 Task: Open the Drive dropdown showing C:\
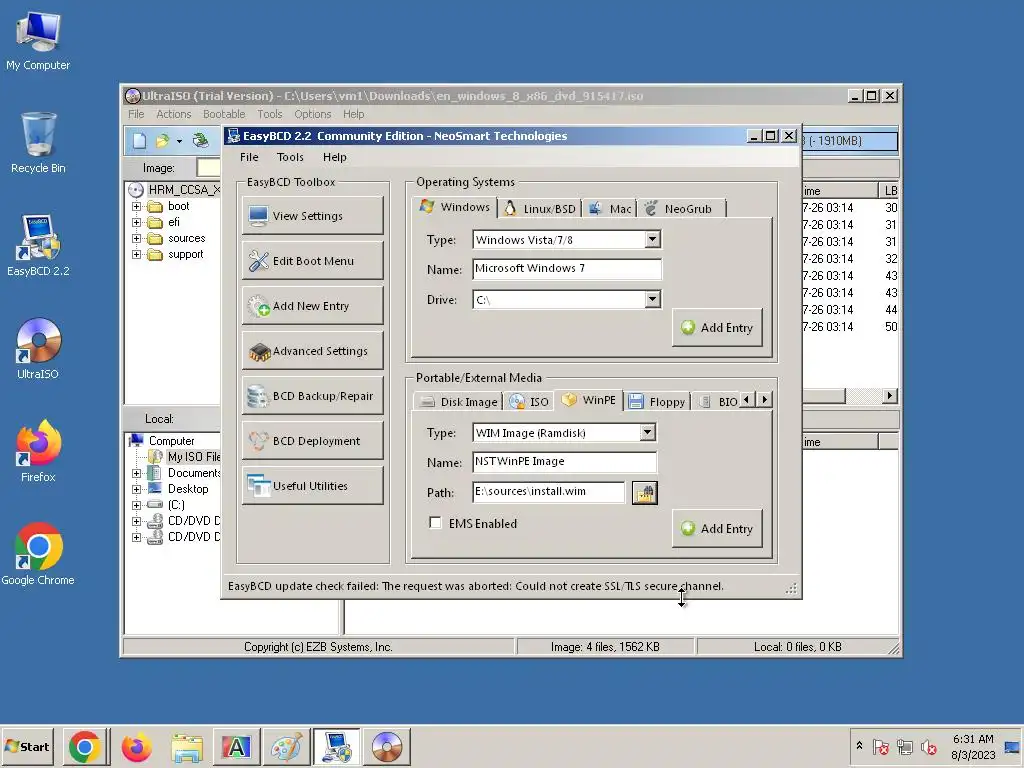click(652, 299)
